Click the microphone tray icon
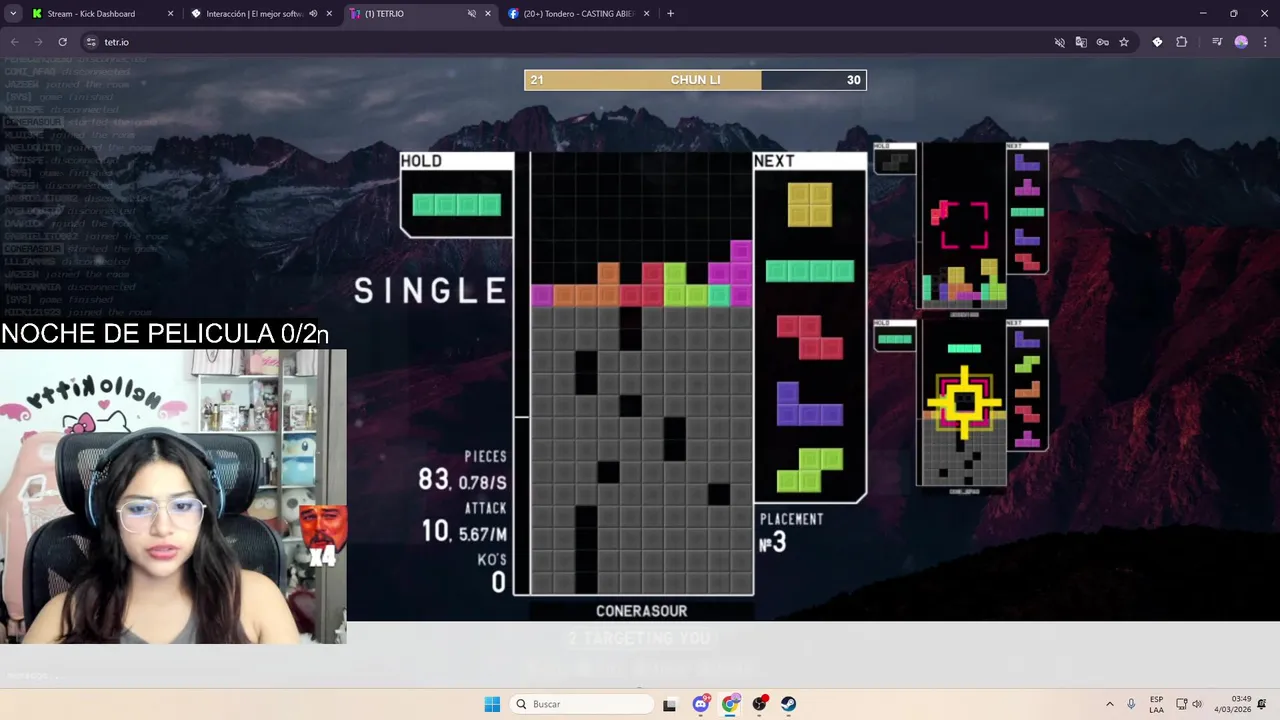Screen dimensions: 1280x720 click(x=1131, y=704)
